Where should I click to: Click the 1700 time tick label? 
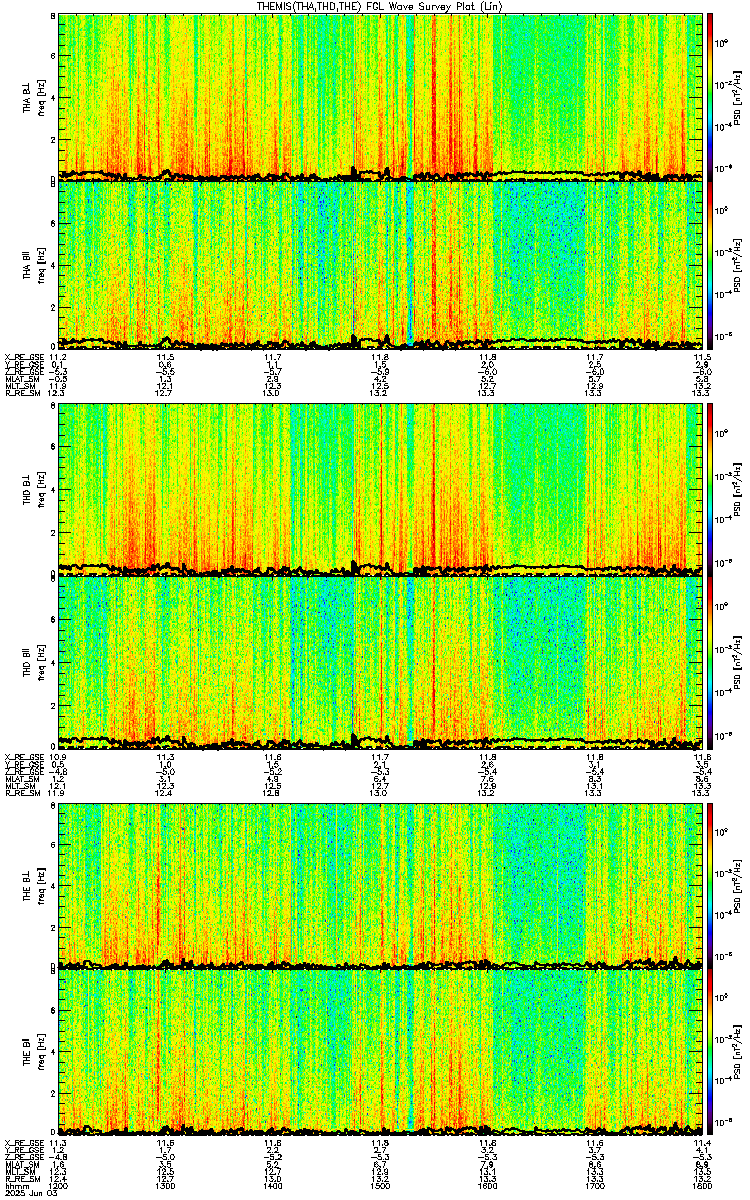[595, 1187]
